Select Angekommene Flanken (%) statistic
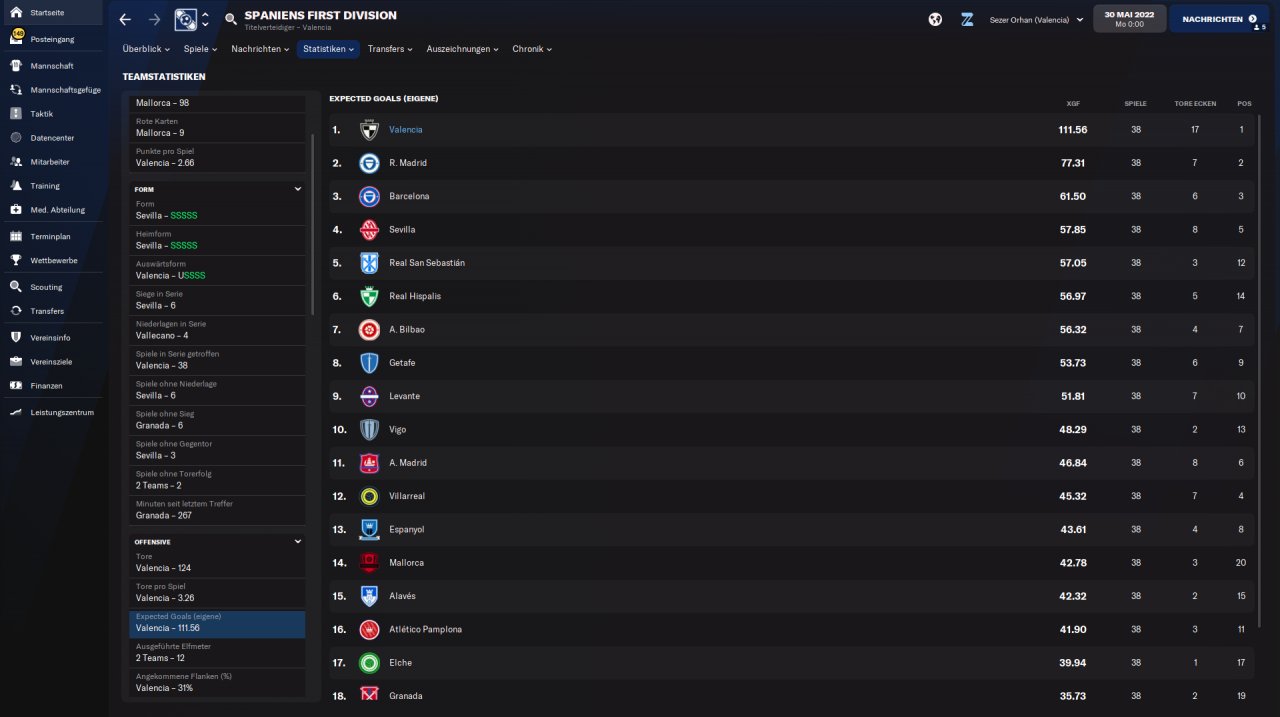Screen dimensions: 1280x717 [x=217, y=683]
